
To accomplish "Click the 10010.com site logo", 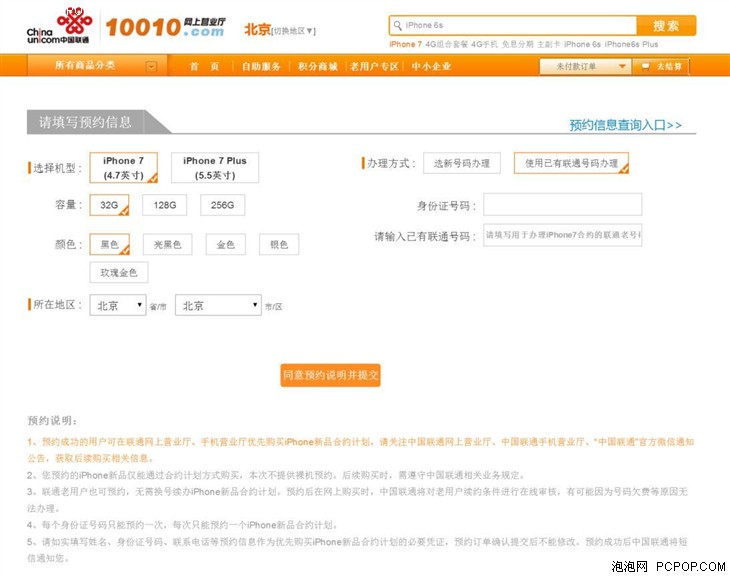I will pos(165,27).
